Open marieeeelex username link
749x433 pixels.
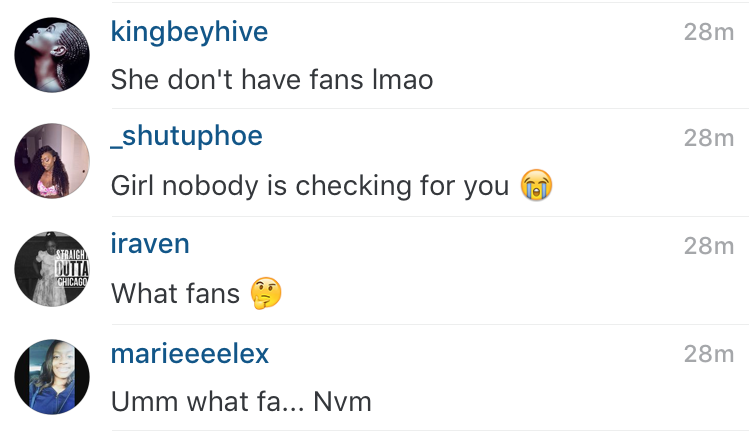pyautogui.click(x=190, y=354)
